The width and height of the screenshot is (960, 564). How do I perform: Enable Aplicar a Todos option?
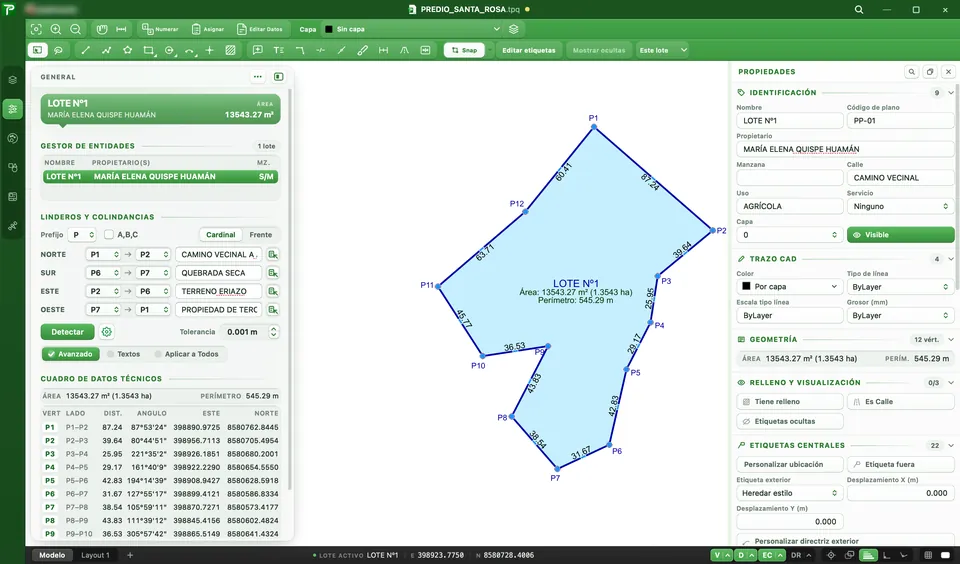[x=187, y=354]
